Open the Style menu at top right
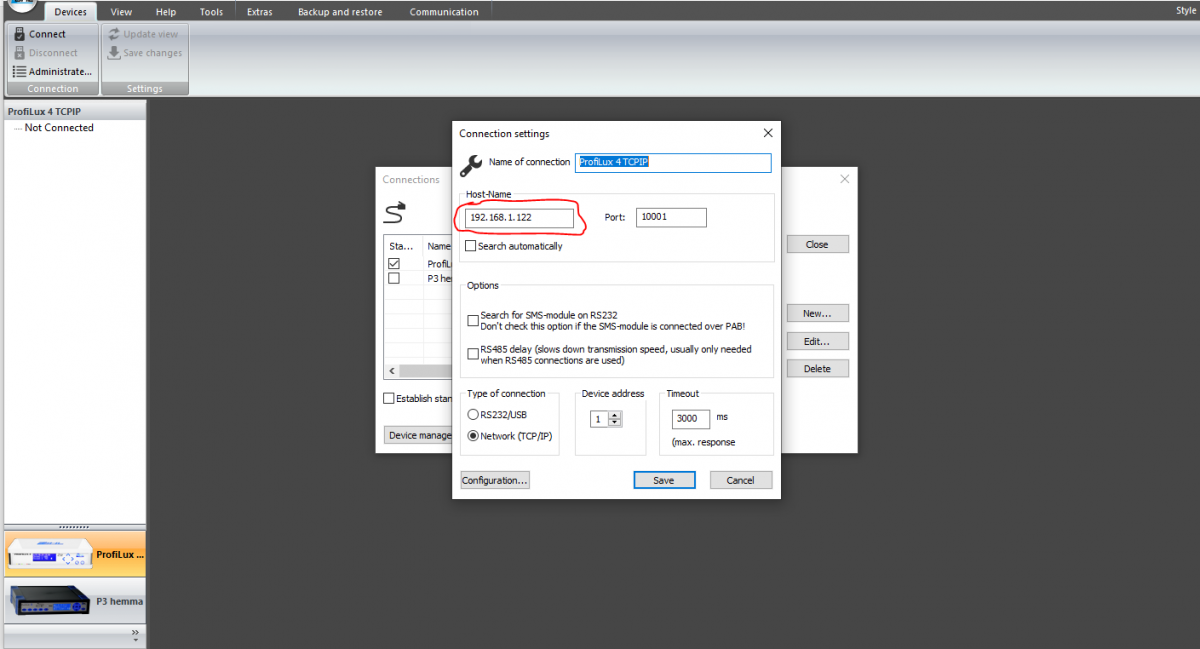The height and width of the screenshot is (649, 1200). click(1186, 10)
